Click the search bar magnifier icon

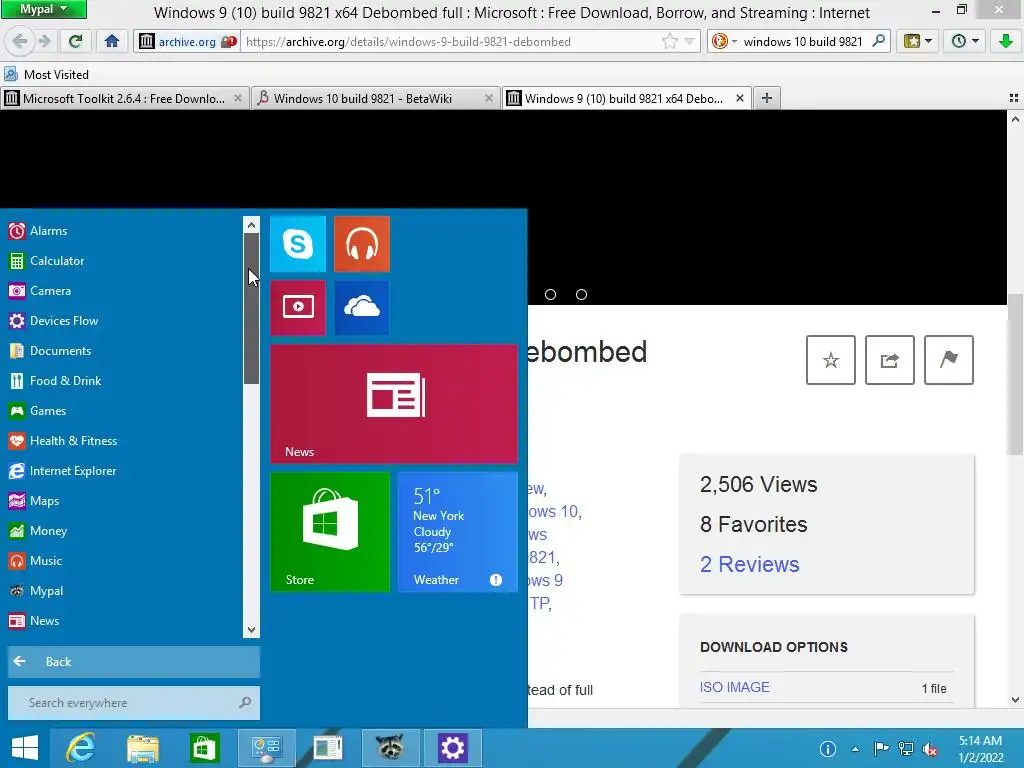(x=879, y=41)
